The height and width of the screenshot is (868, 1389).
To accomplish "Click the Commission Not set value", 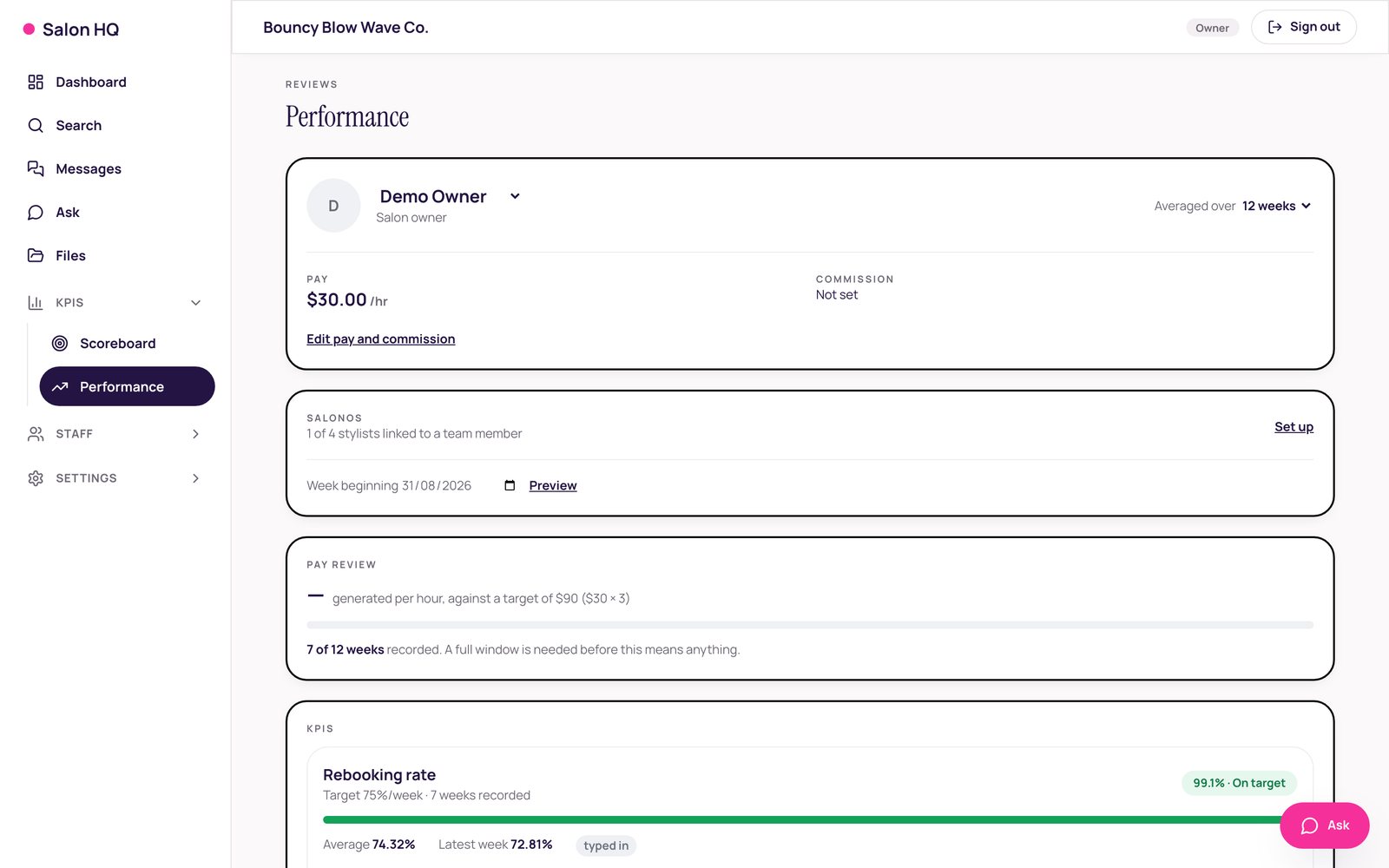I will tap(837, 295).
